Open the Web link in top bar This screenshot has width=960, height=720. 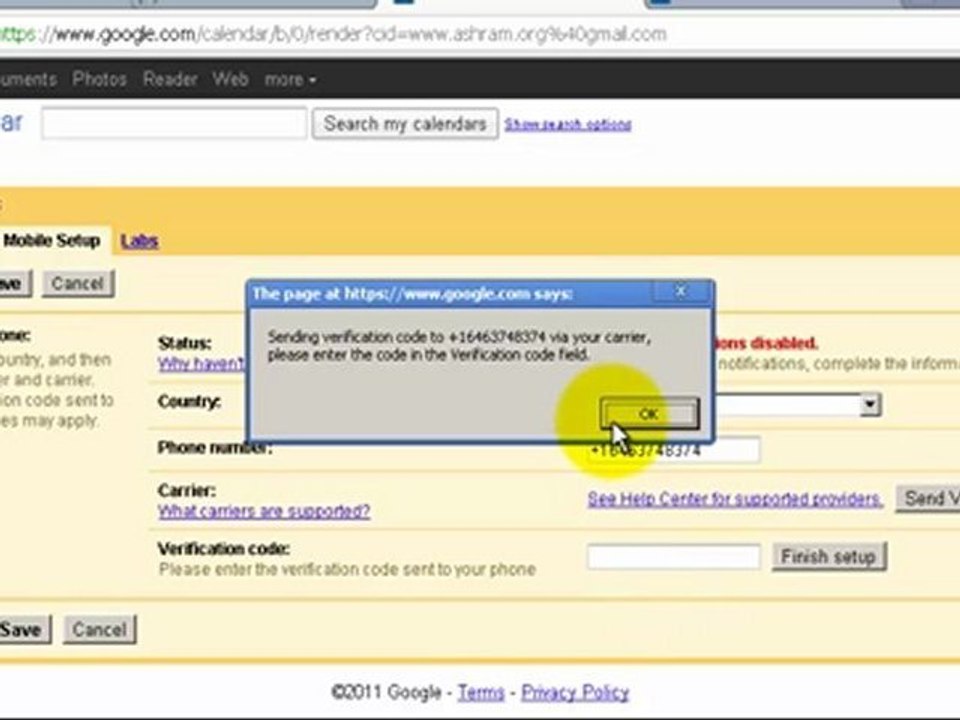[230, 79]
